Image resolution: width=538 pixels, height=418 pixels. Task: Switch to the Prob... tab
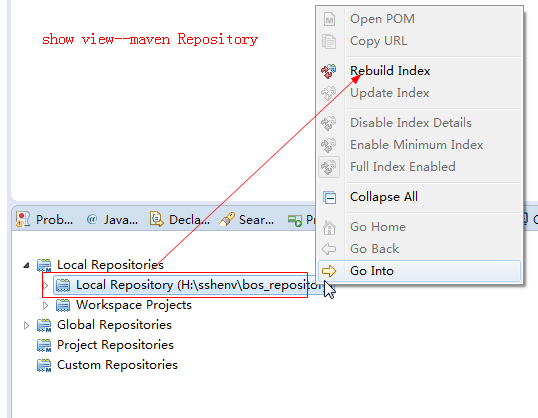pos(45,220)
